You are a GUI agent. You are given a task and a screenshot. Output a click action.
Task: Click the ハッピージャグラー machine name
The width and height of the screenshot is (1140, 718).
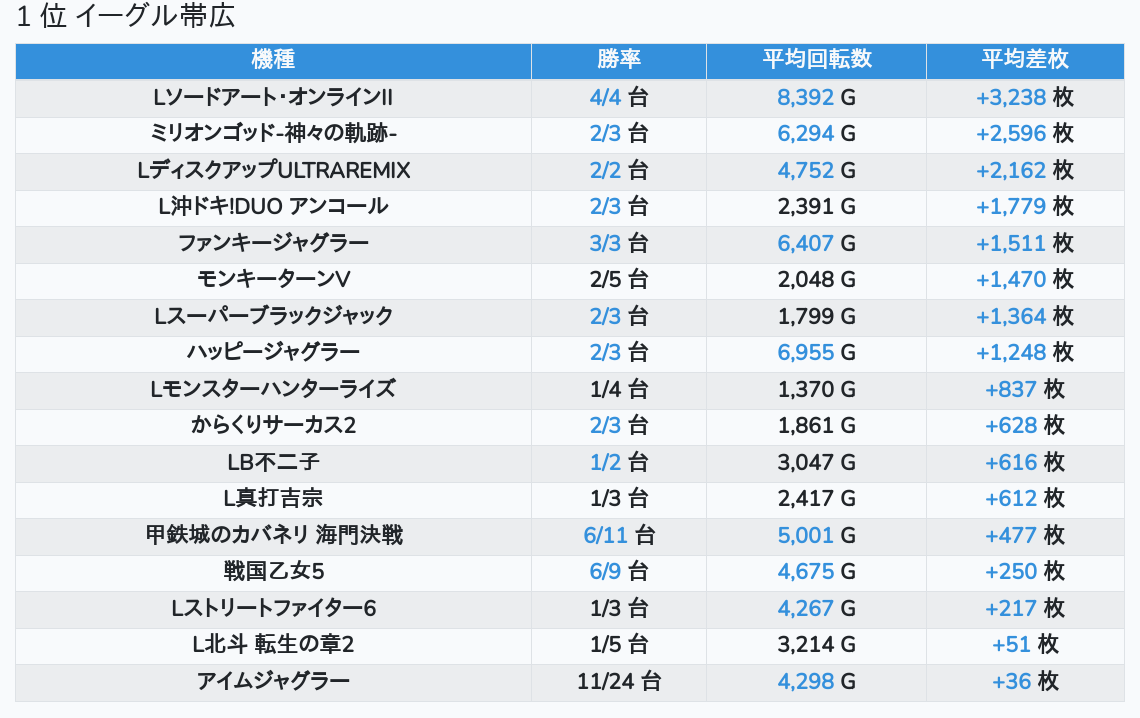coord(273,352)
